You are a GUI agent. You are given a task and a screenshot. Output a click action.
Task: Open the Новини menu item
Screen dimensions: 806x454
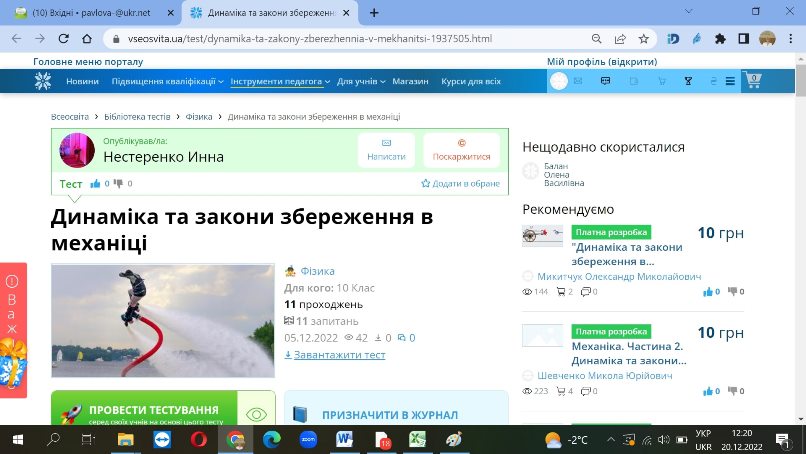82,81
